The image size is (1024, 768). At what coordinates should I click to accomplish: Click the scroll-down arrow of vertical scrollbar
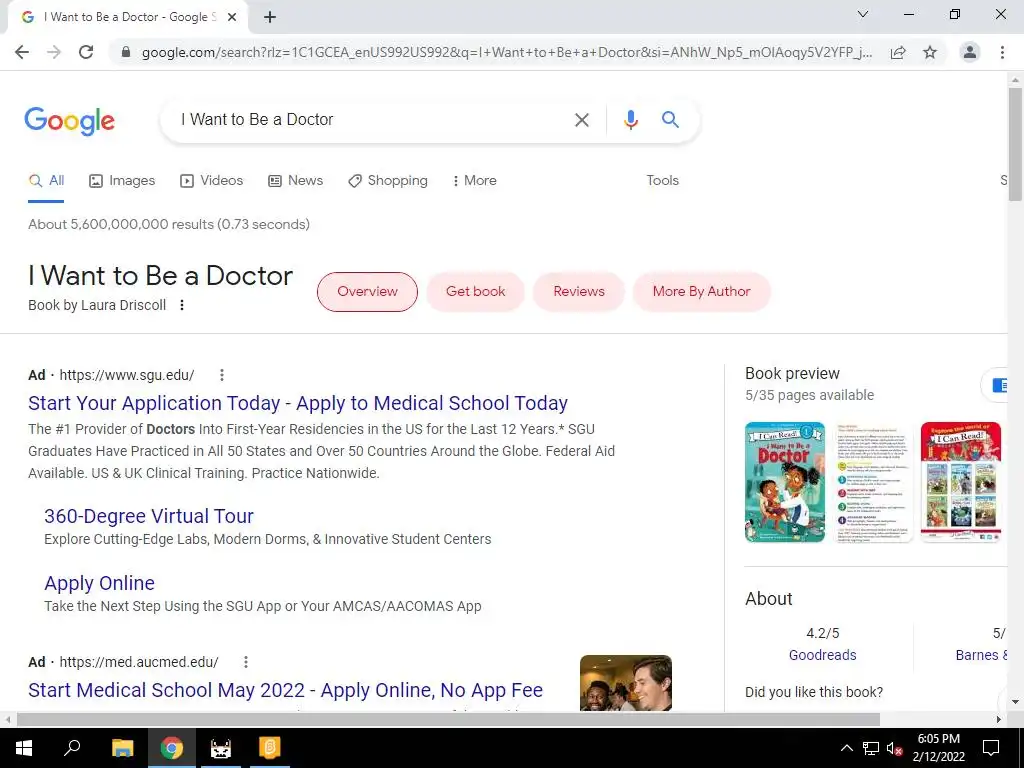(1015, 703)
